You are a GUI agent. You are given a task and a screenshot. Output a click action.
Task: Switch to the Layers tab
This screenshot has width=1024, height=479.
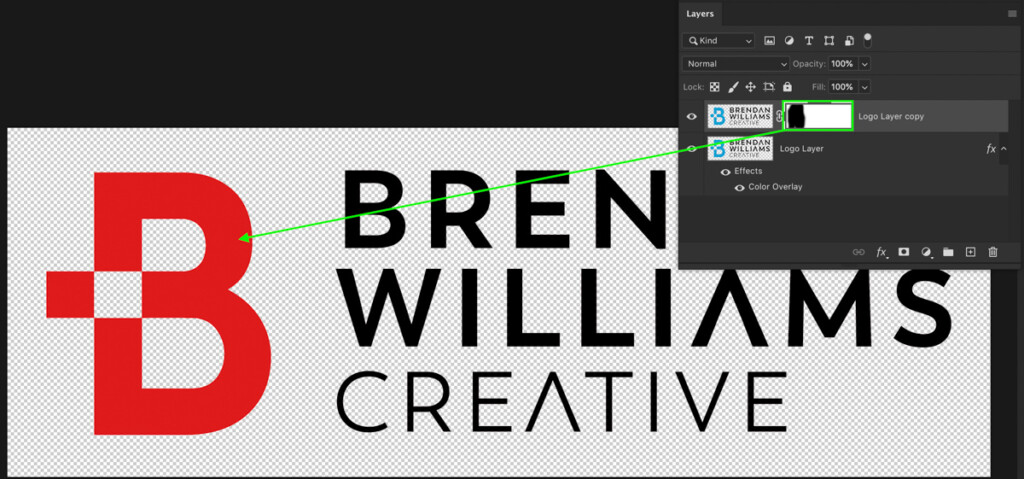click(x=700, y=14)
